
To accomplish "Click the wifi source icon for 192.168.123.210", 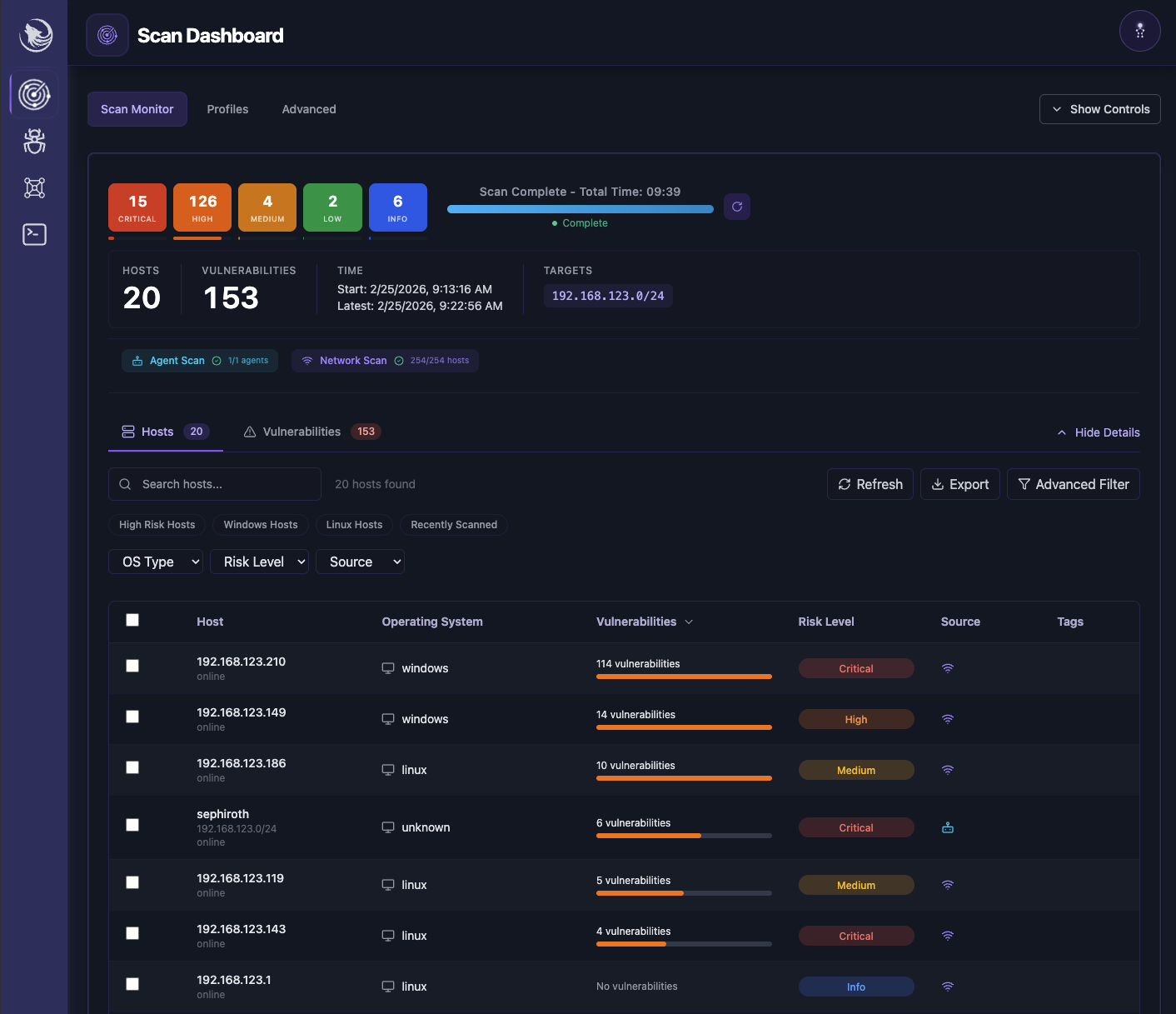I will point(947,668).
